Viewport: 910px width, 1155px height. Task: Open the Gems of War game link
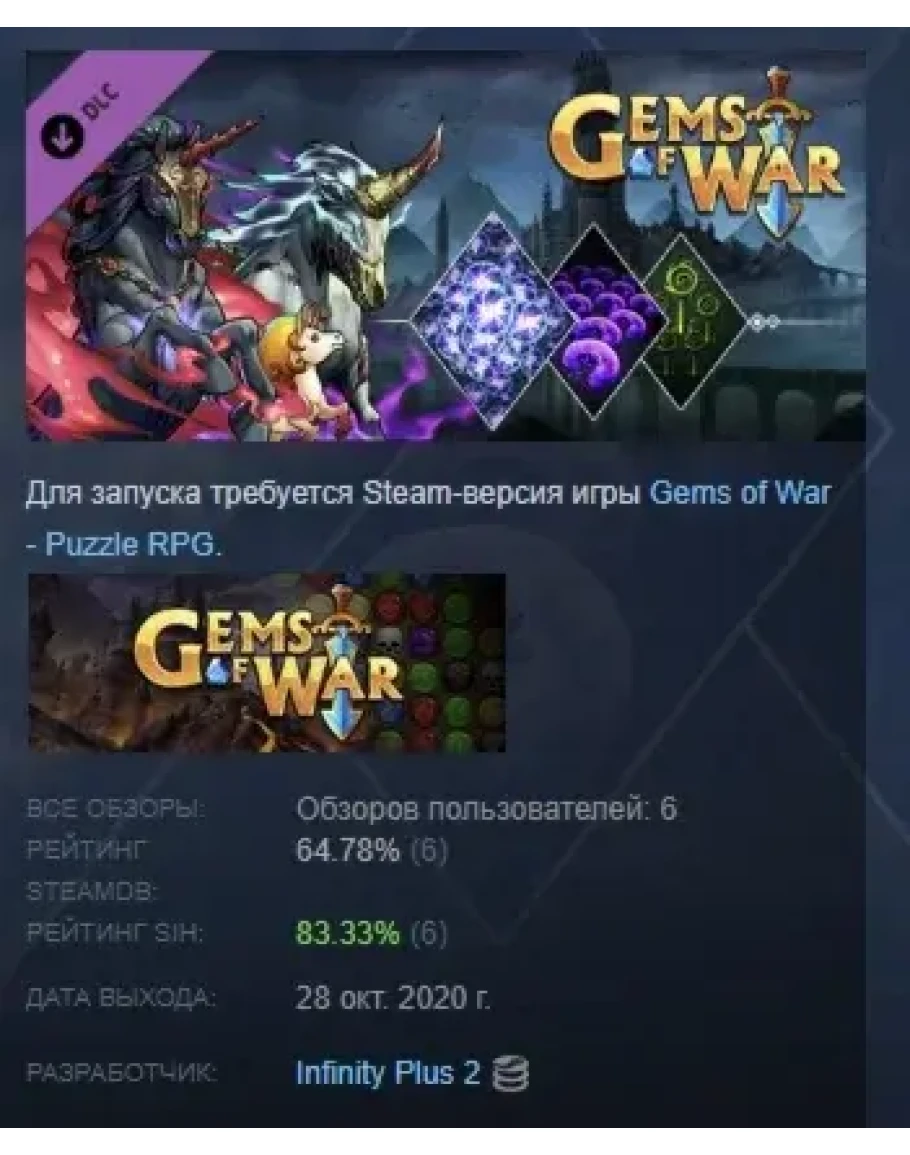(739, 492)
